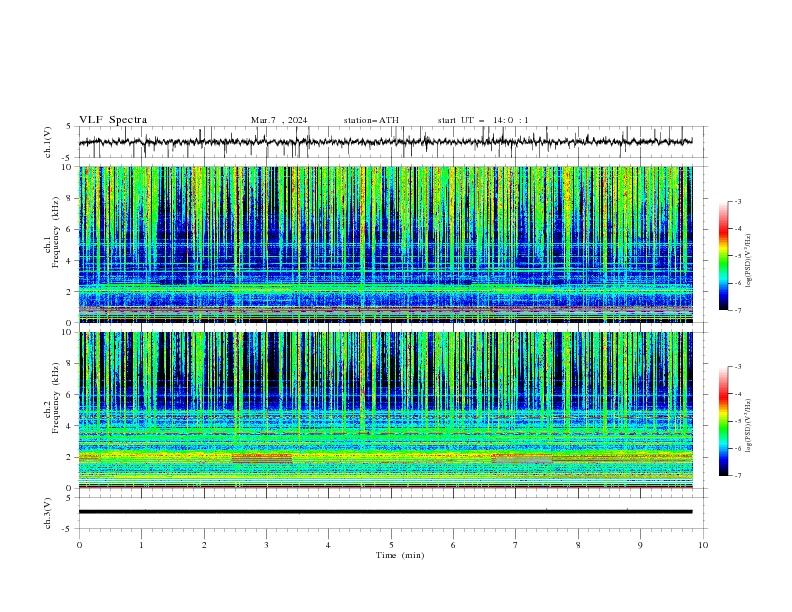This screenshot has width=792, height=612.
Task: Select the "start UT = 14:0 :1" text
Action: [x=483, y=120]
